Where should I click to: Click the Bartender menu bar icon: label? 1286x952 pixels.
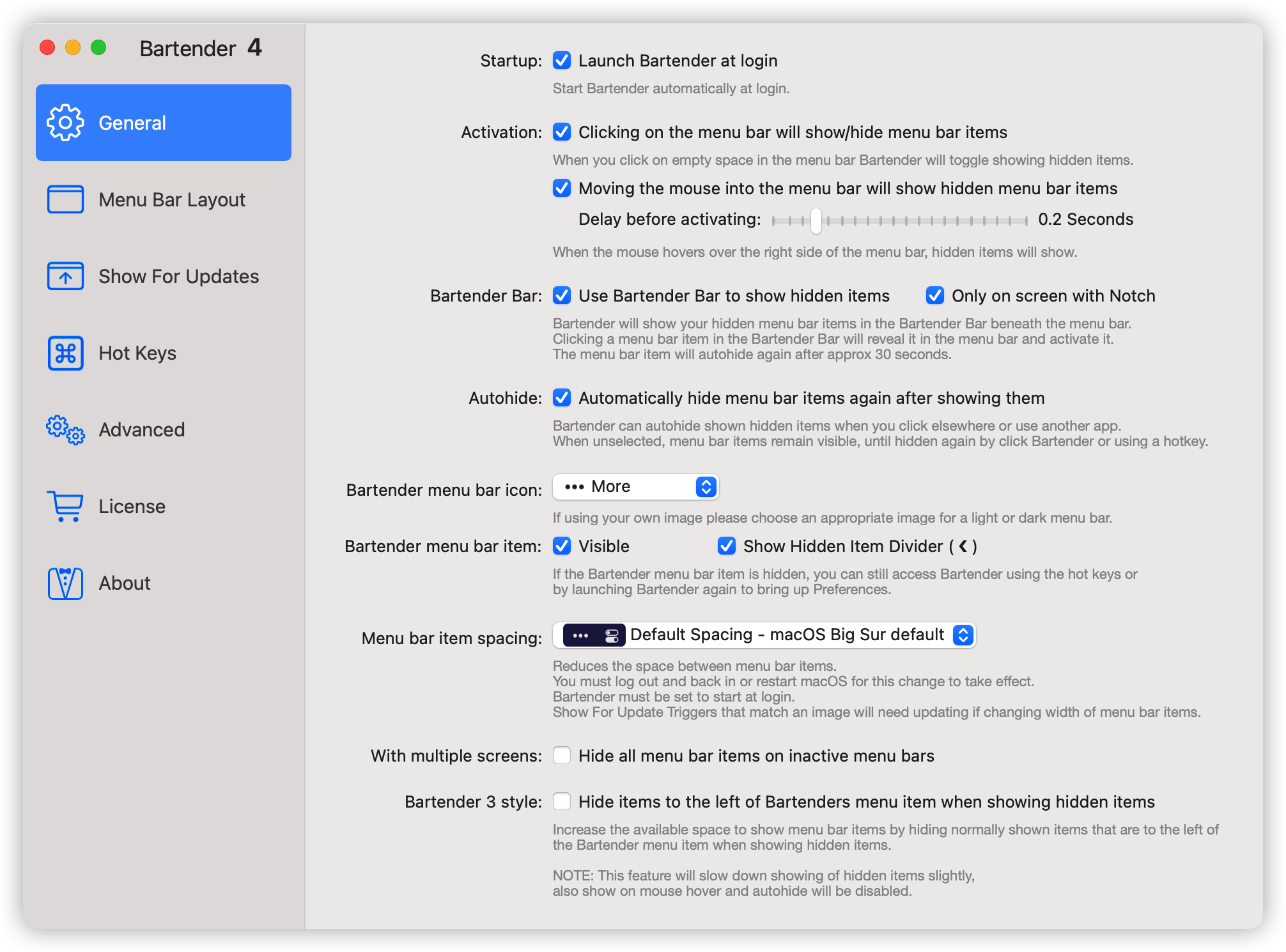point(444,490)
